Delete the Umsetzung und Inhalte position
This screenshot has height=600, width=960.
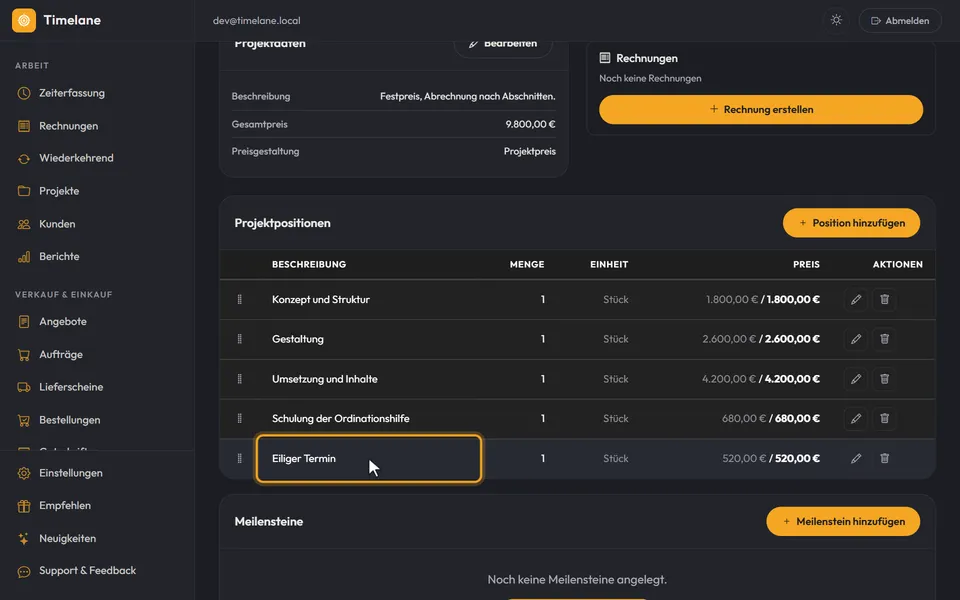(x=885, y=379)
